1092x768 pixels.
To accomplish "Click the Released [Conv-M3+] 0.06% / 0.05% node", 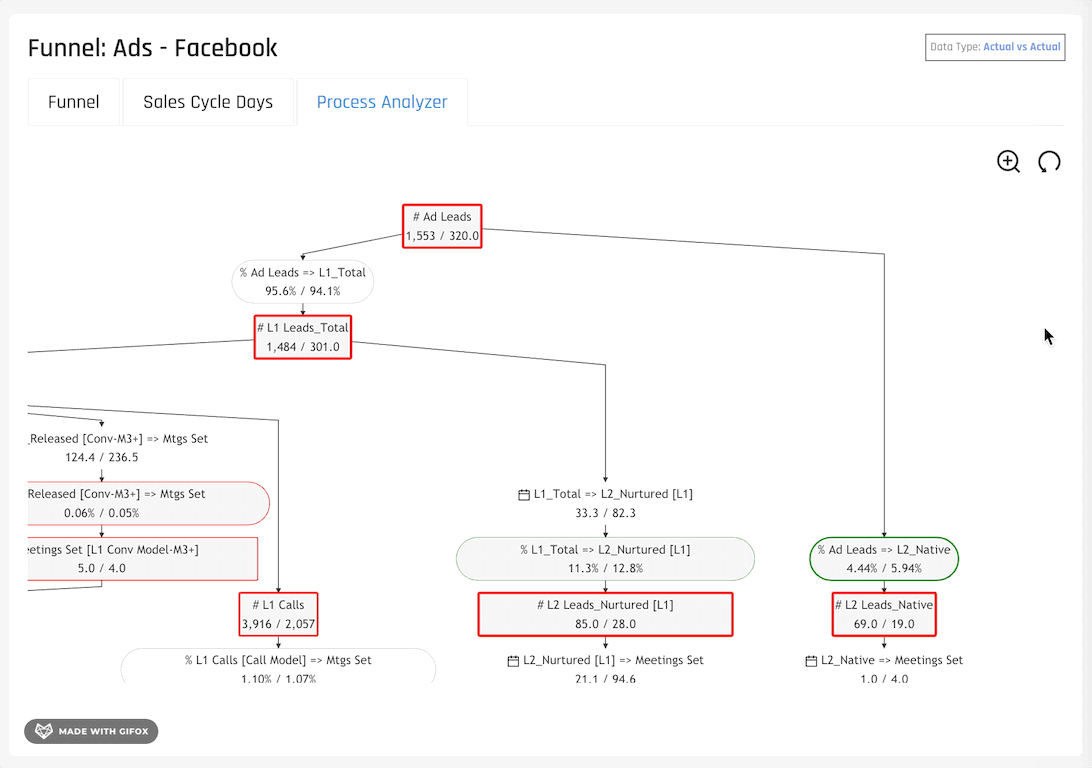I will pos(148,503).
